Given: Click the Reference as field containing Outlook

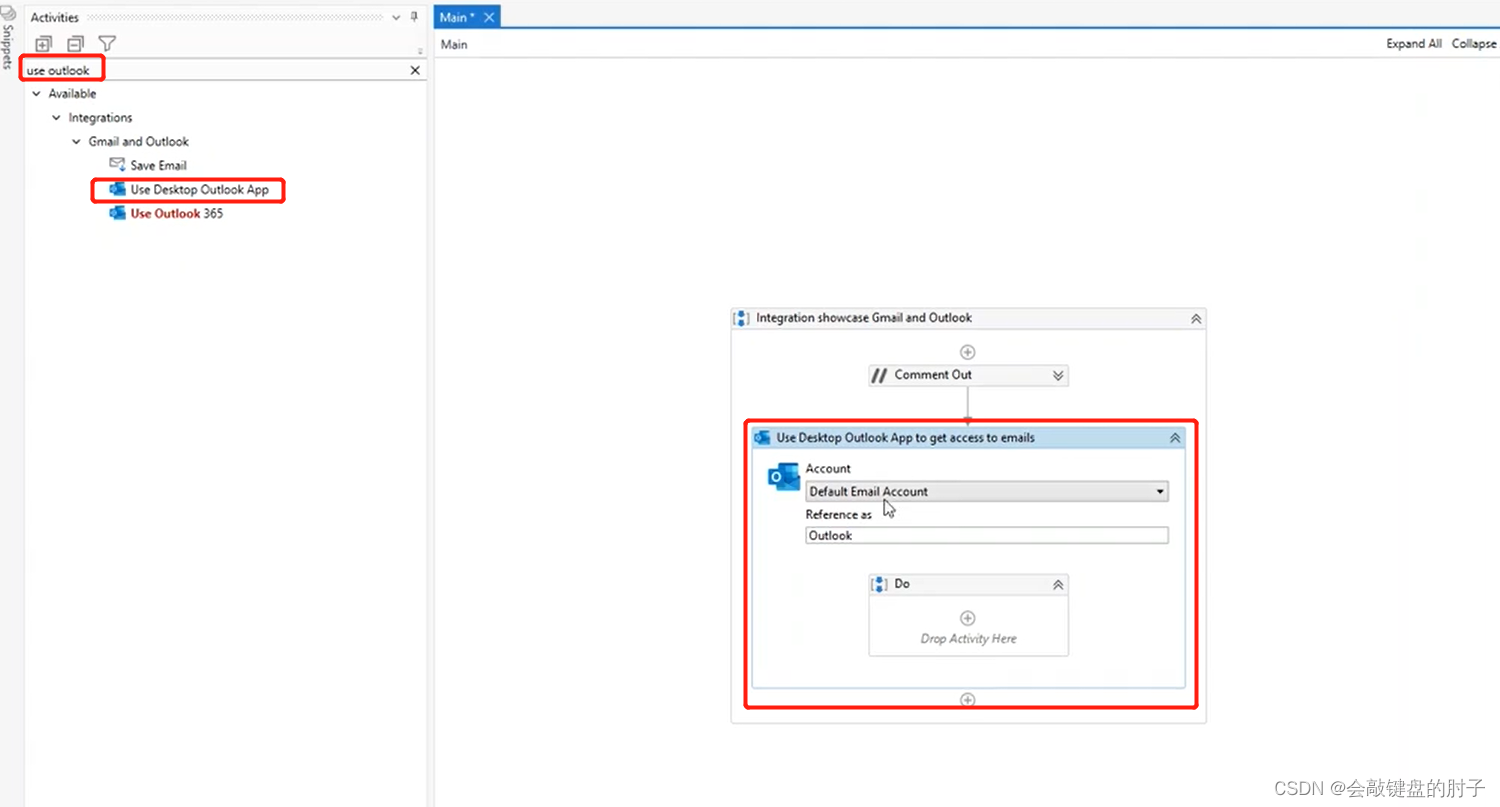Looking at the screenshot, I should point(987,536).
